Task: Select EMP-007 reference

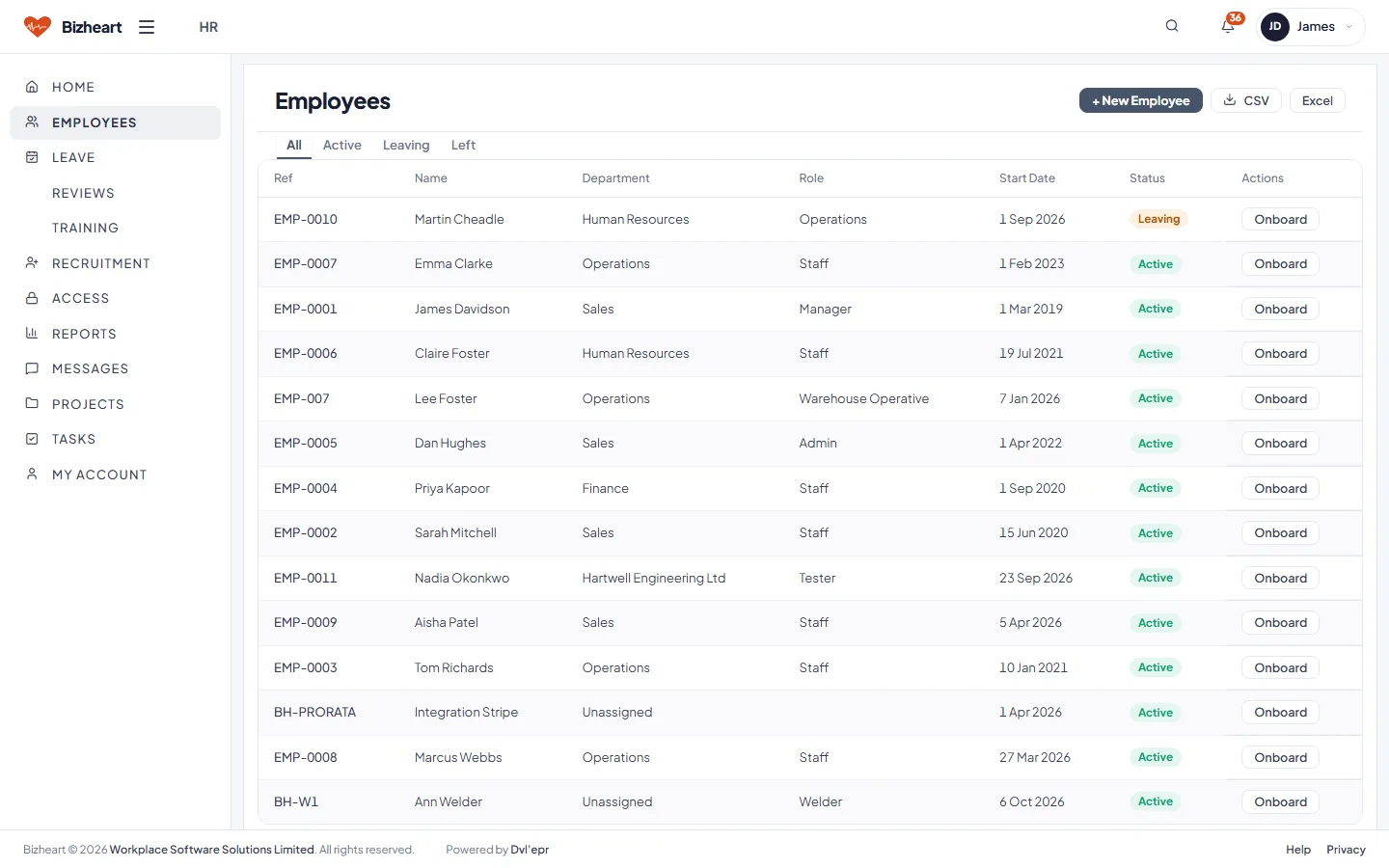Action: [302, 398]
